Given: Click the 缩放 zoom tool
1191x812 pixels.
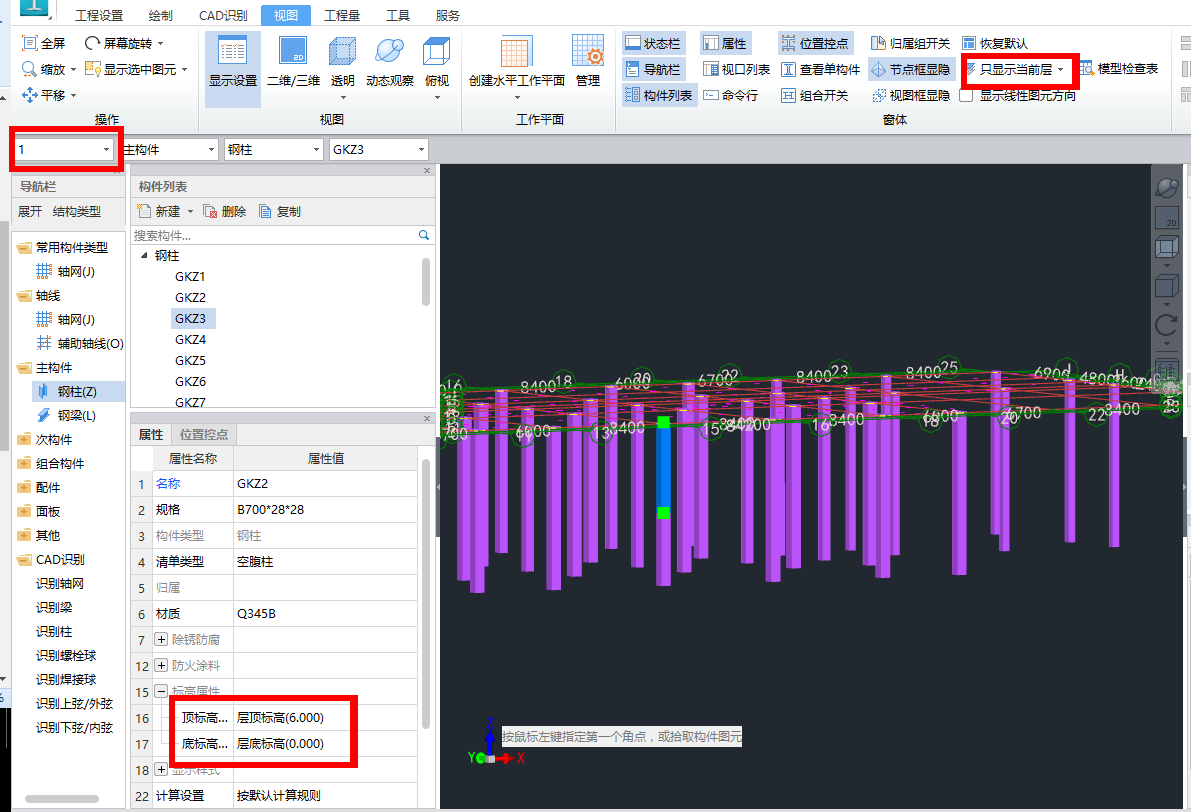Looking at the screenshot, I should pos(49,69).
